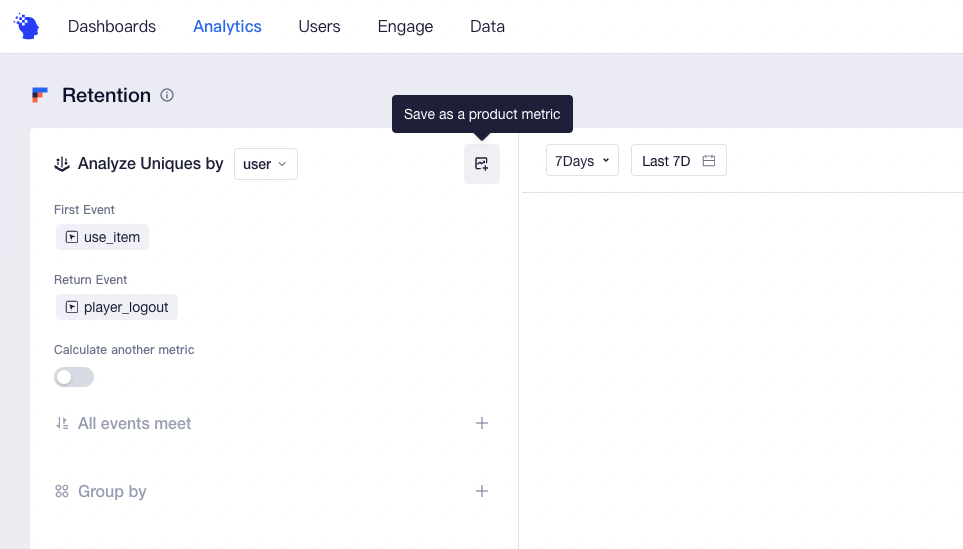The image size is (963, 549).
Task: Click the Retention model color icon
Action: point(40,95)
